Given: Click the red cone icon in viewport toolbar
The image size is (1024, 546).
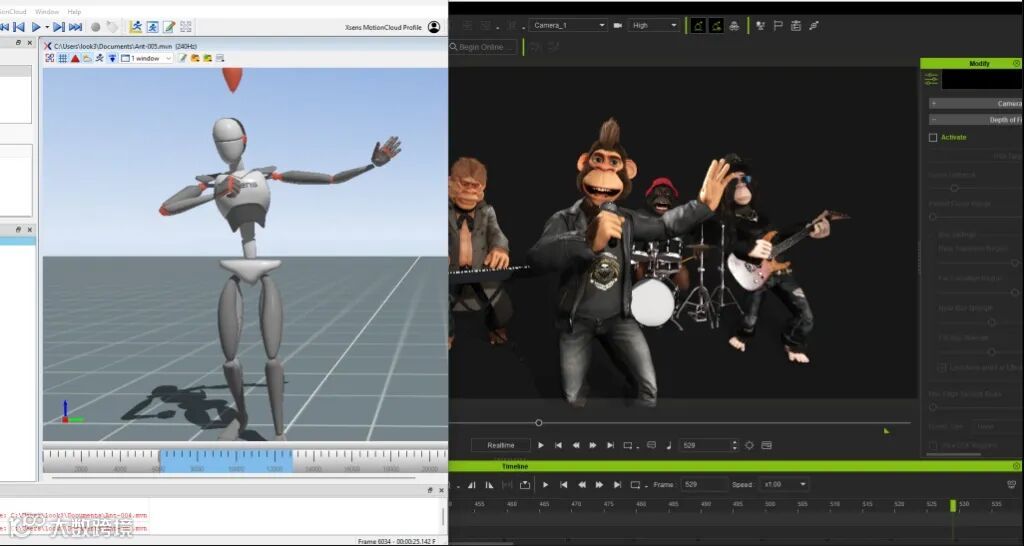Looking at the screenshot, I should [75, 59].
